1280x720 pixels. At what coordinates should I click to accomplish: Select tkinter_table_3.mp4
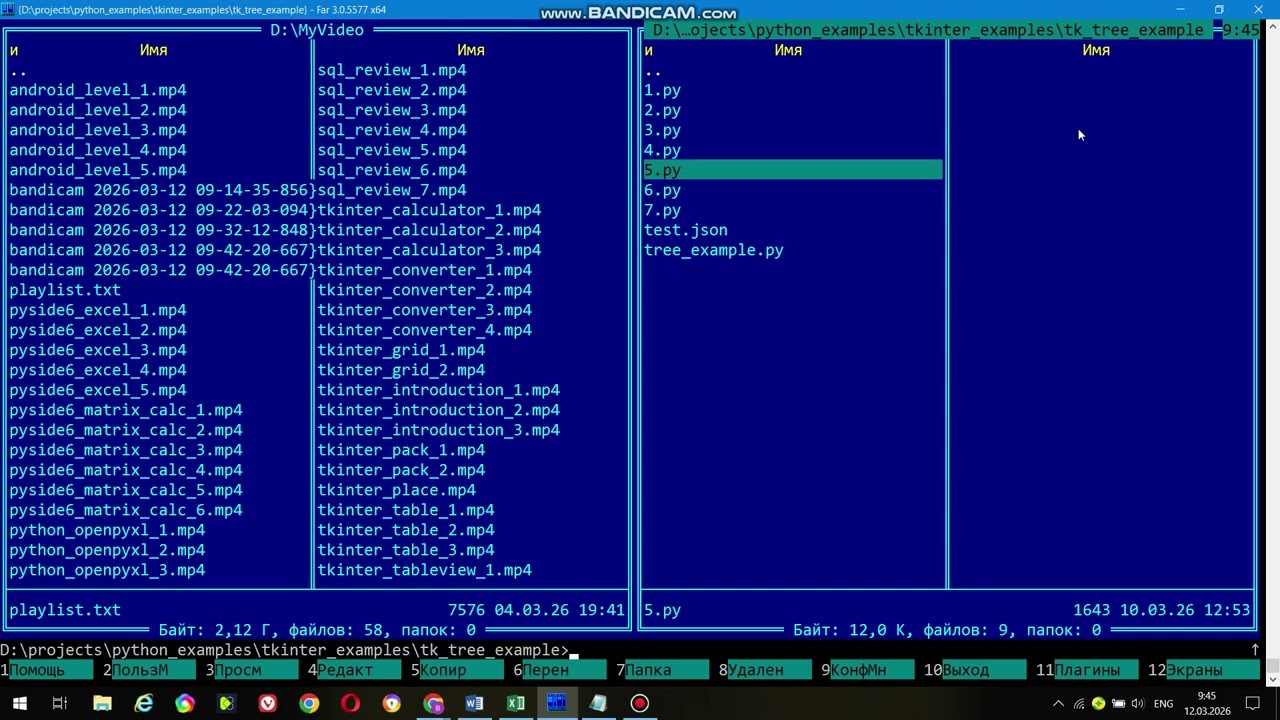pos(406,550)
